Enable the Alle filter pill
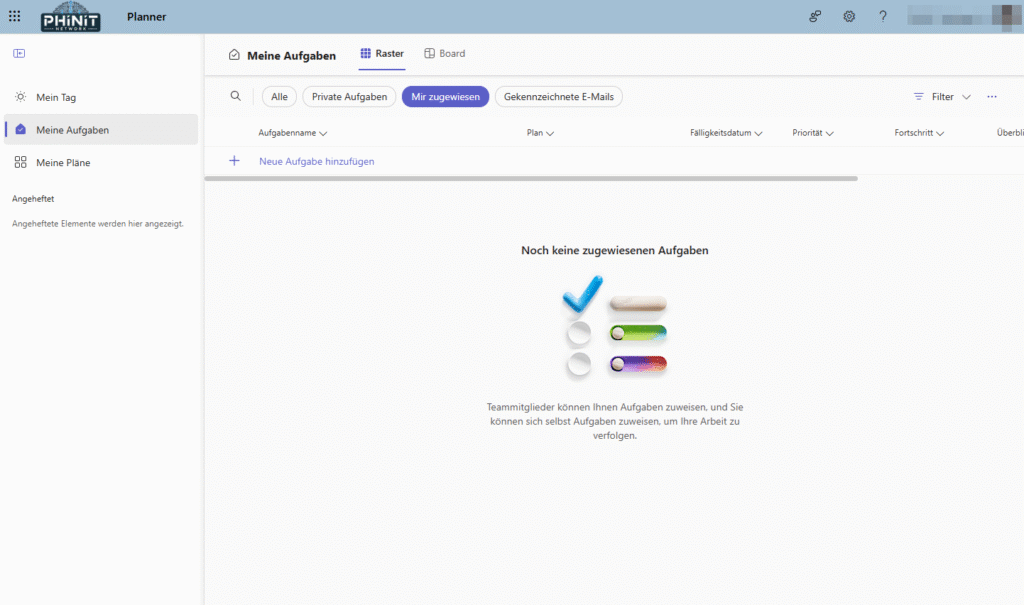The image size is (1024, 605). 278,96
